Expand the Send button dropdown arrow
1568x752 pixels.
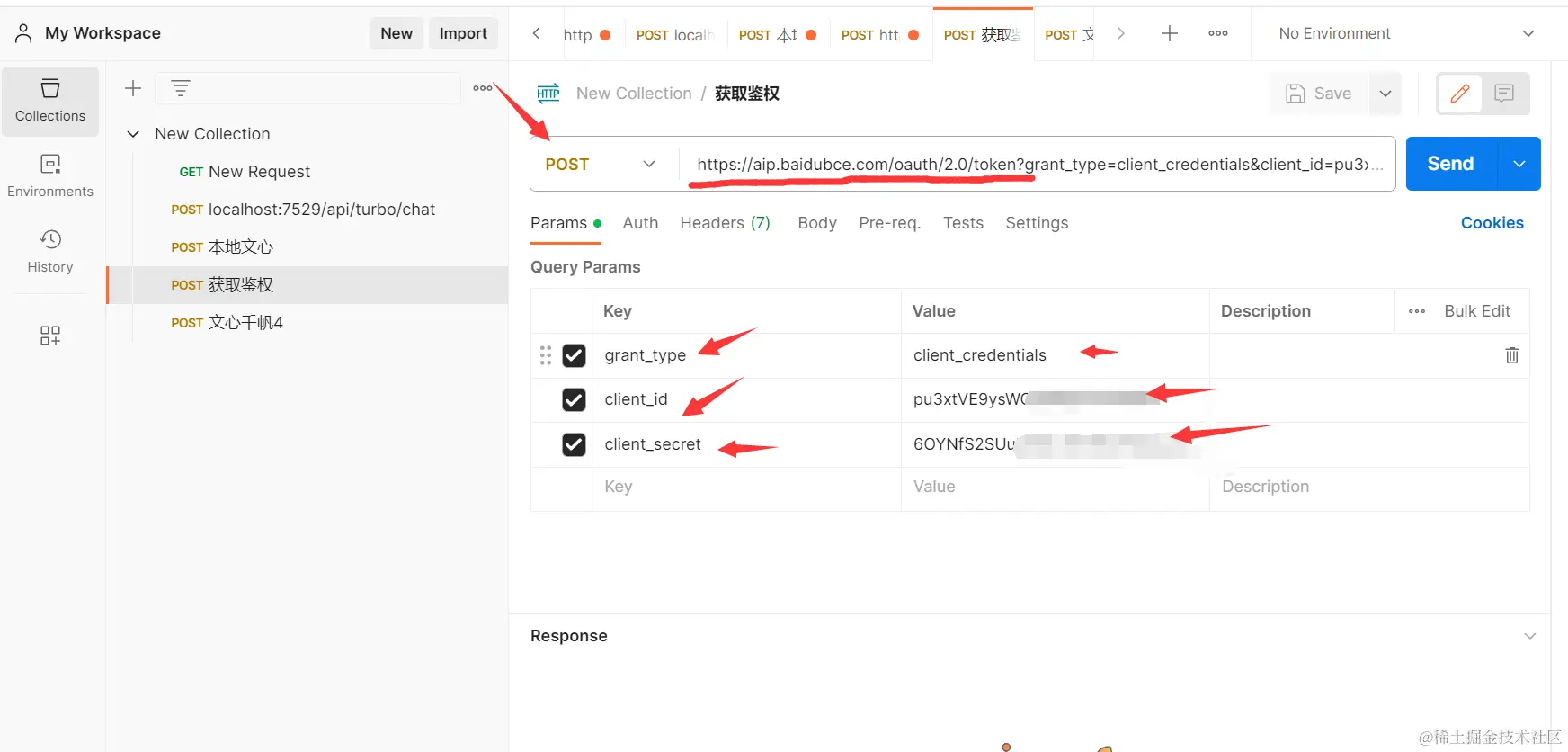tap(1519, 164)
